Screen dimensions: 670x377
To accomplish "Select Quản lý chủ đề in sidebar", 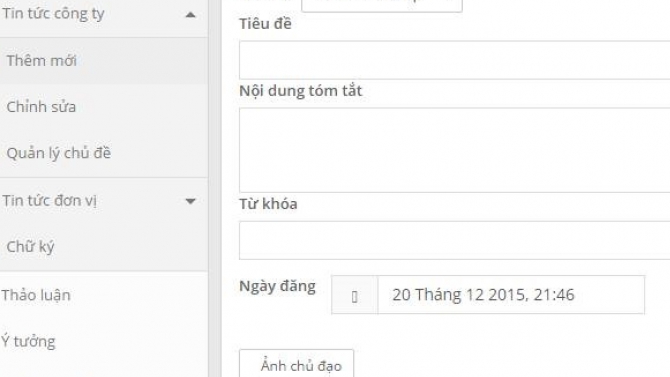I will tap(104, 153).
